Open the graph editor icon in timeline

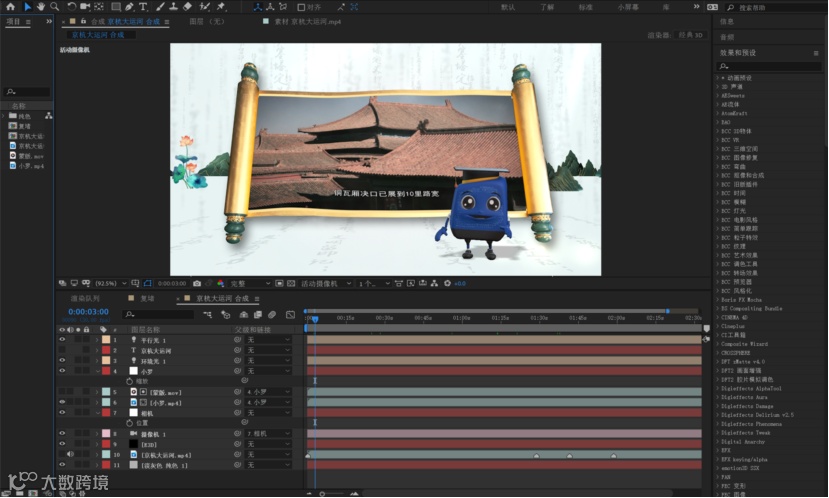(x=290, y=315)
